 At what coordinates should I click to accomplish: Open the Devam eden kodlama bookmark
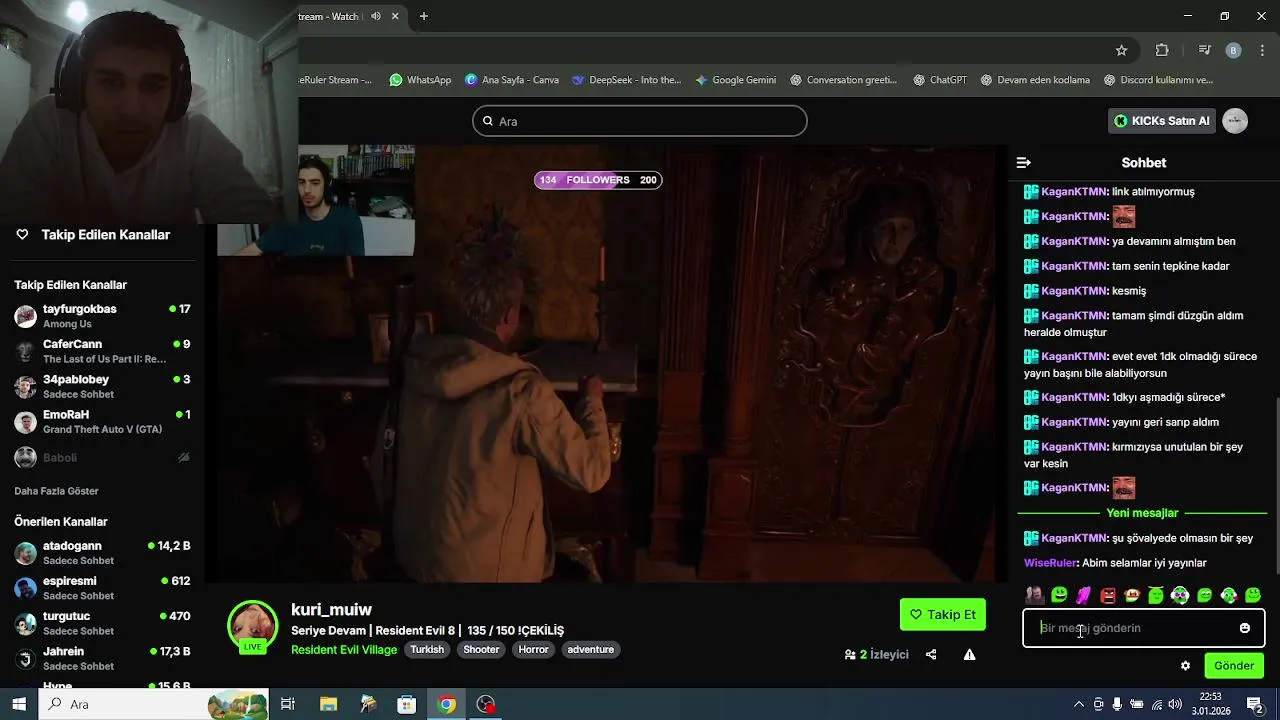tap(1035, 80)
